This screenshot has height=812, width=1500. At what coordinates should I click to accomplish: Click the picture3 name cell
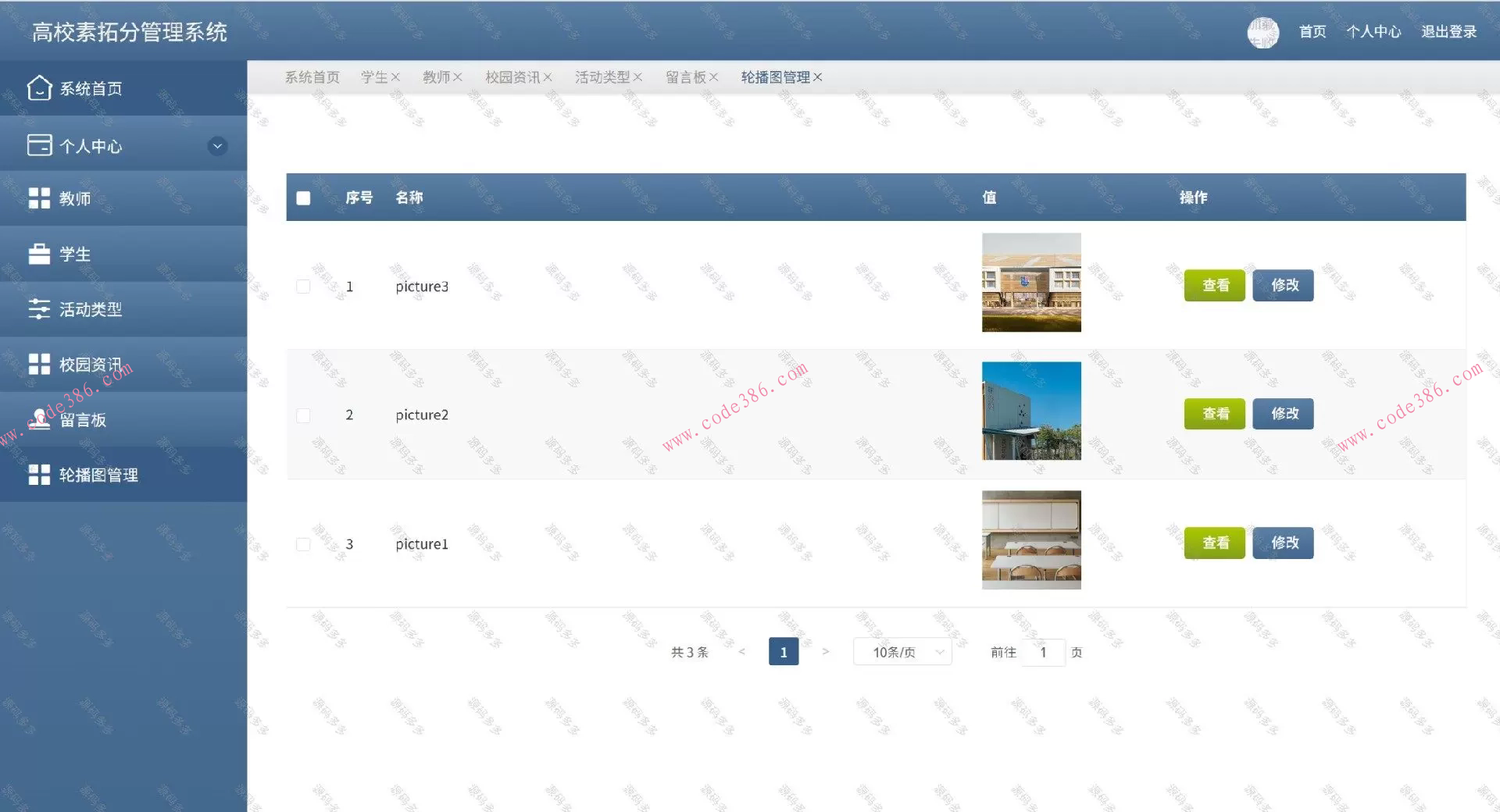pyautogui.click(x=422, y=287)
